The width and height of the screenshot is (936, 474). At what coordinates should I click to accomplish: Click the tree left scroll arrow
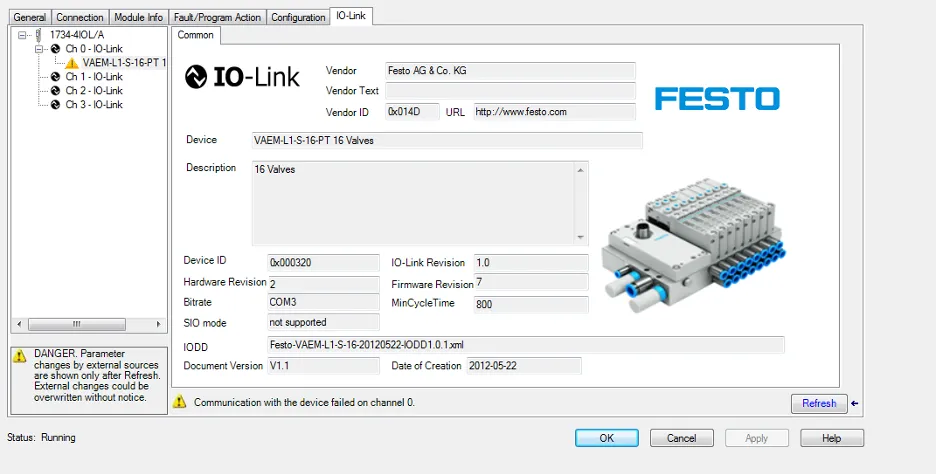pyautogui.click(x=19, y=324)
